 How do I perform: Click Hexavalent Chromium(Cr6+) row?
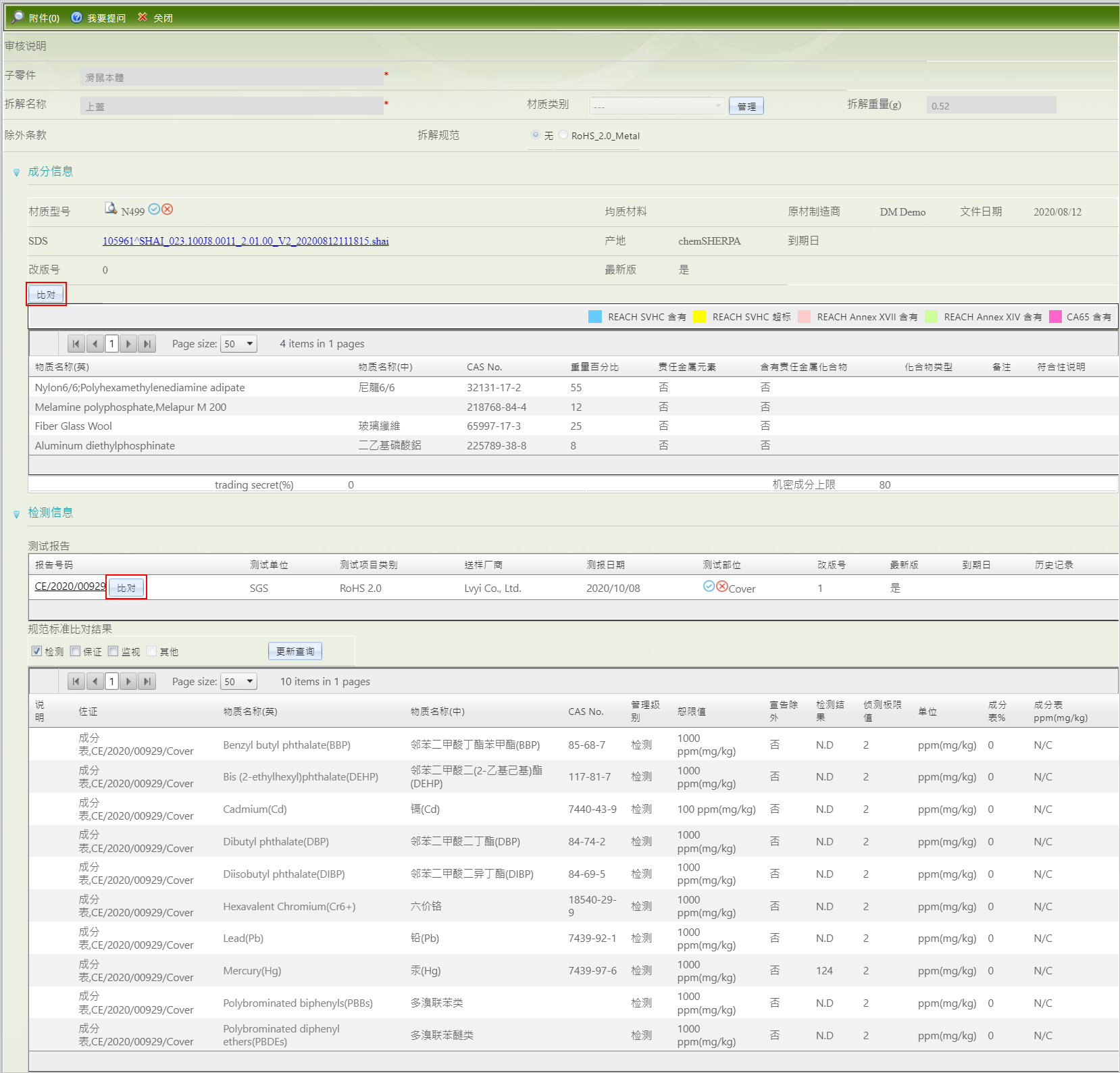point(573,906)
